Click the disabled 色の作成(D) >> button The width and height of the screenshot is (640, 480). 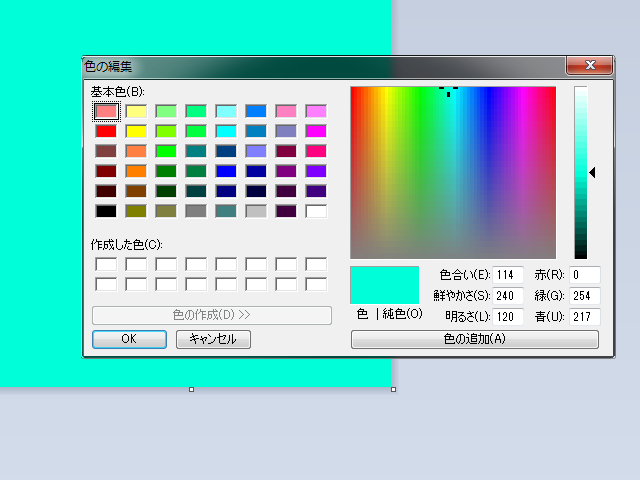pyautogui.click(x=212, y=315)
